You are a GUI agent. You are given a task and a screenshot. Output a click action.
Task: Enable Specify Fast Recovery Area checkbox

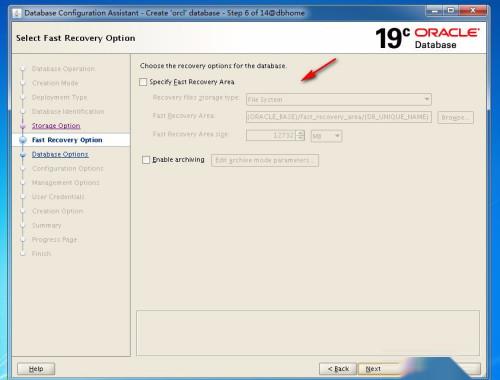[x=143, y=82]
